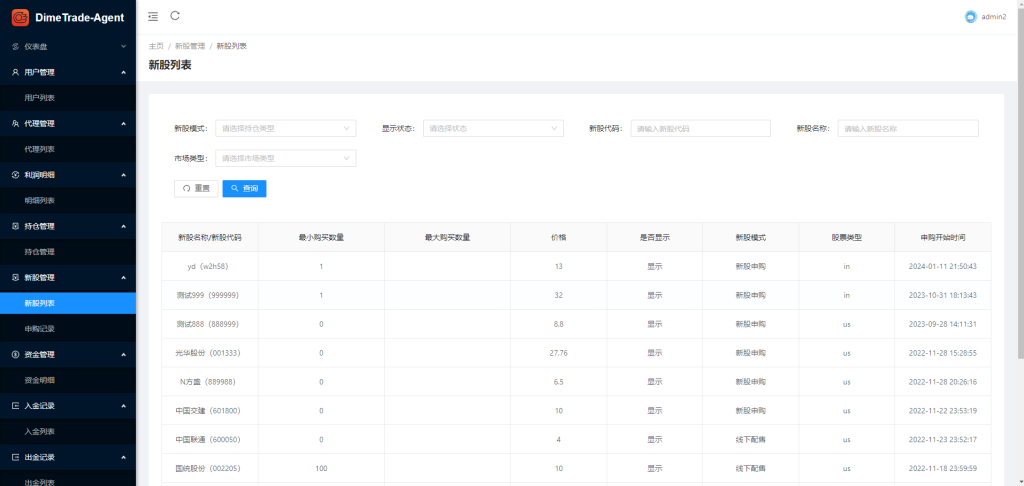Click the 主页 breadcrumb link

click(156, 46)
